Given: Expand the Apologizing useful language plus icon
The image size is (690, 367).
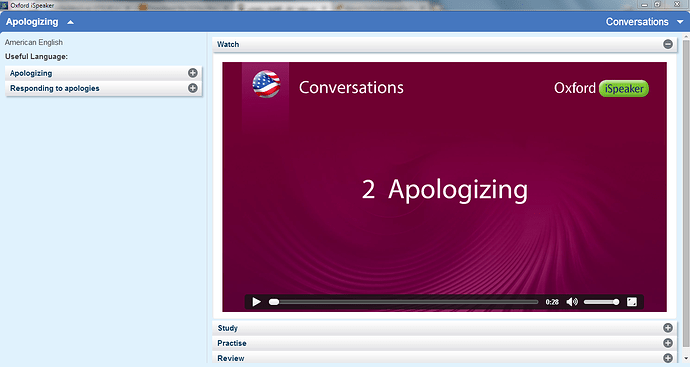Looking at the screenshot, I should click(193, 73).
